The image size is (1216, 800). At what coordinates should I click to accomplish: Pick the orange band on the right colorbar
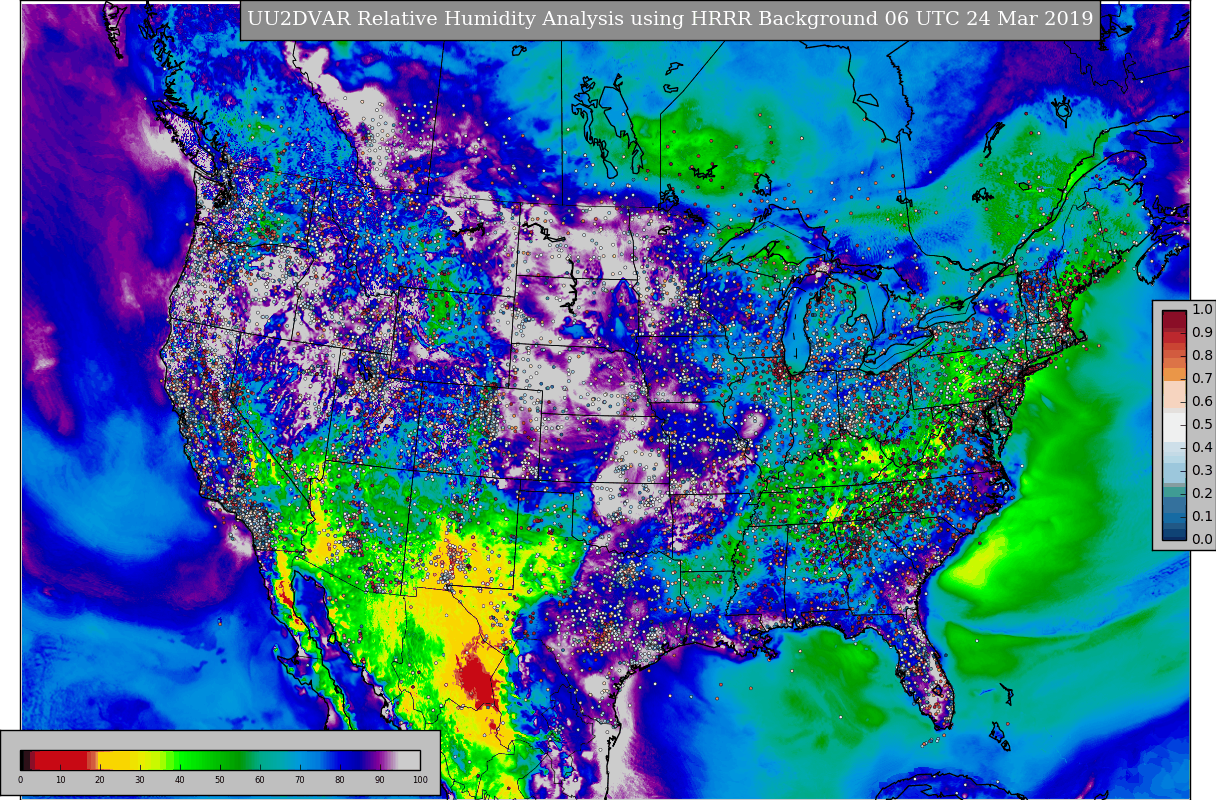[1174, 375]
